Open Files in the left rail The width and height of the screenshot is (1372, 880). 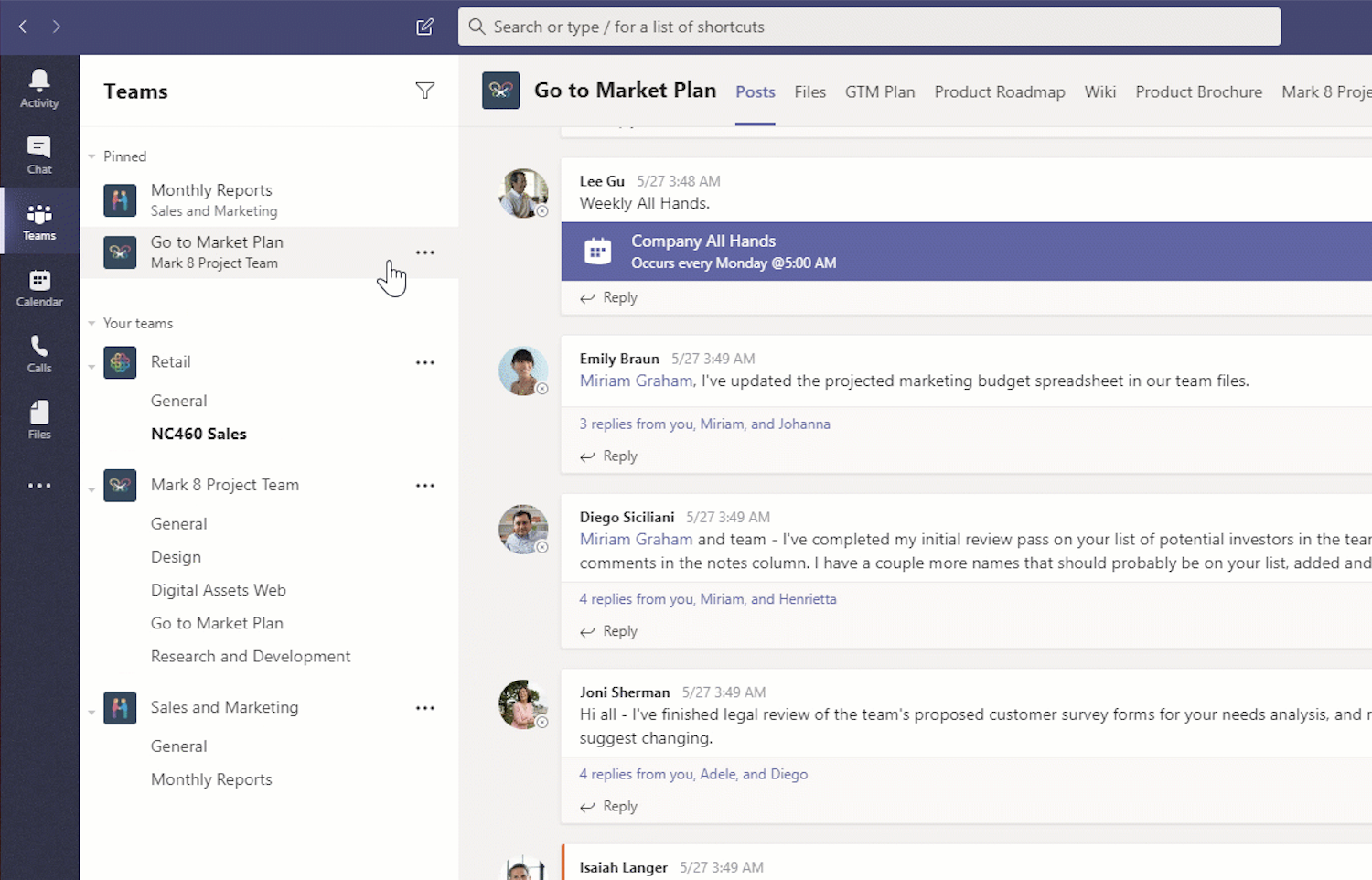tap(39, 421)
